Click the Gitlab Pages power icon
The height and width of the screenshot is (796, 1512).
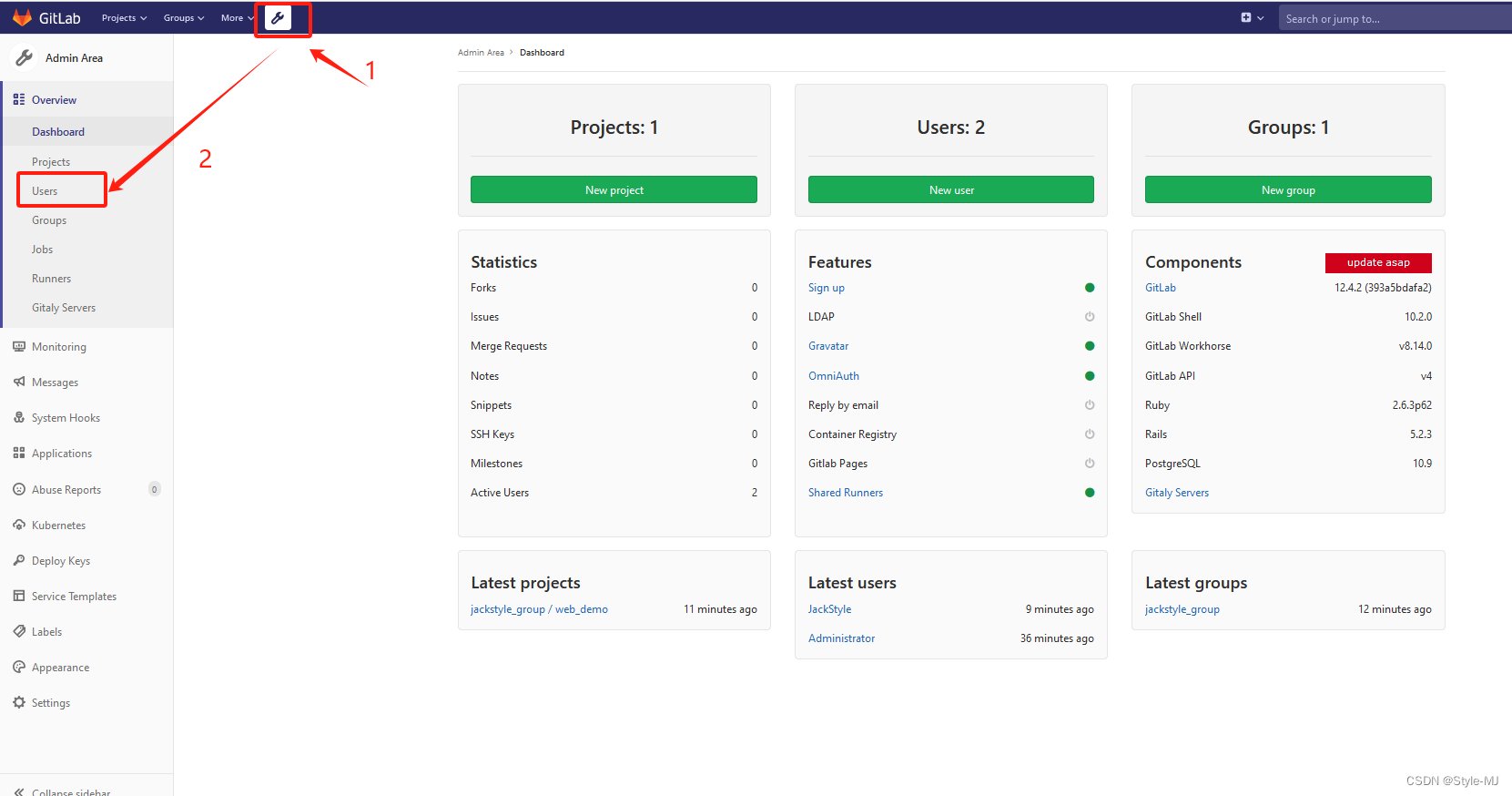tap(1090, 464)
